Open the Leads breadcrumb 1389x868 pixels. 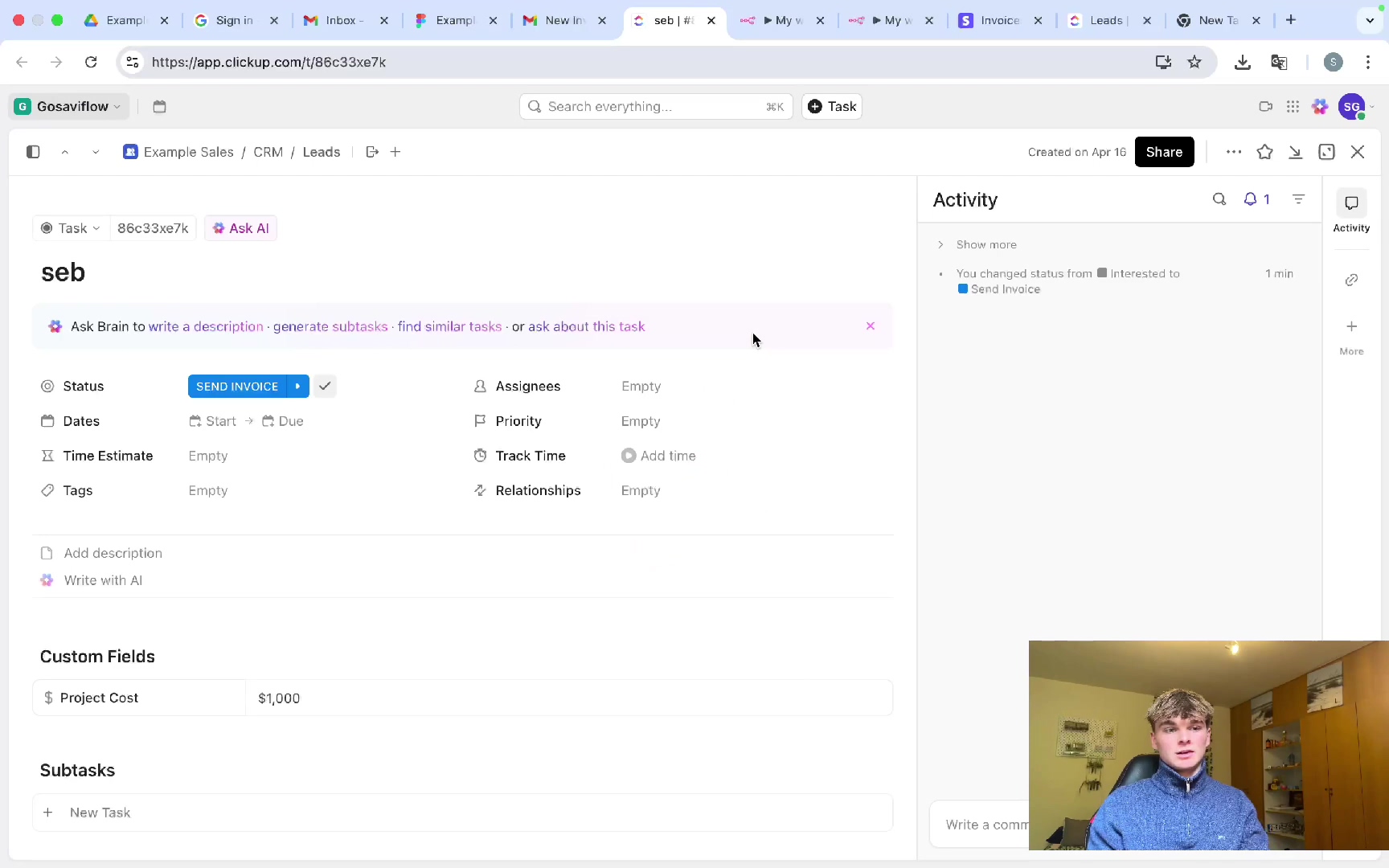321,152
